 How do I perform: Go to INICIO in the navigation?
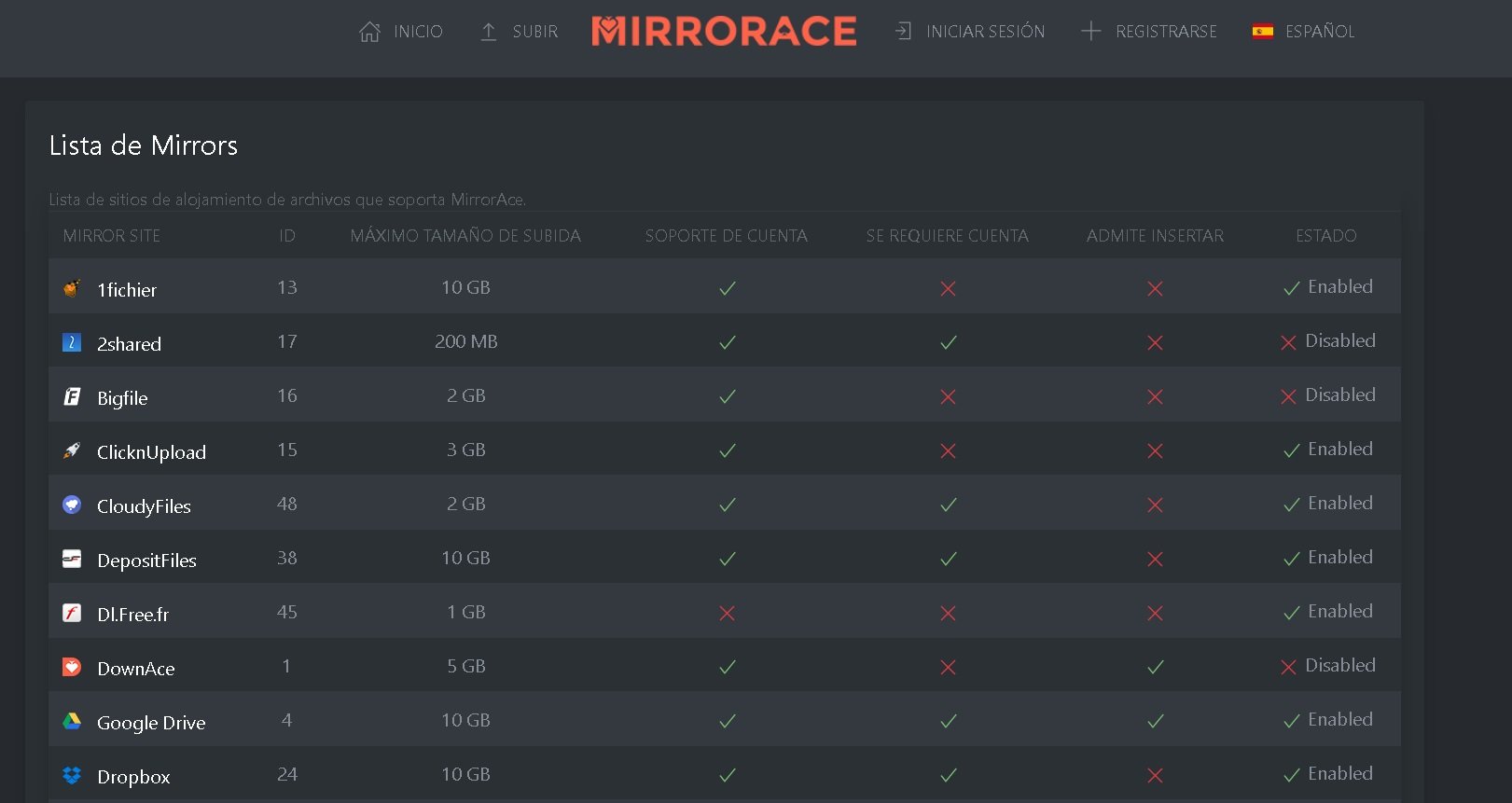pyautogui.click(x=418, y=32)
